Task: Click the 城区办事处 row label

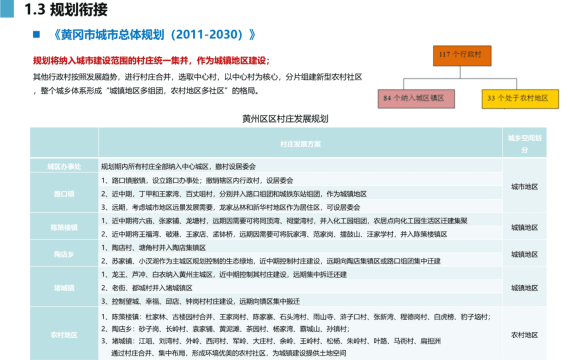Action: (64, 167)
